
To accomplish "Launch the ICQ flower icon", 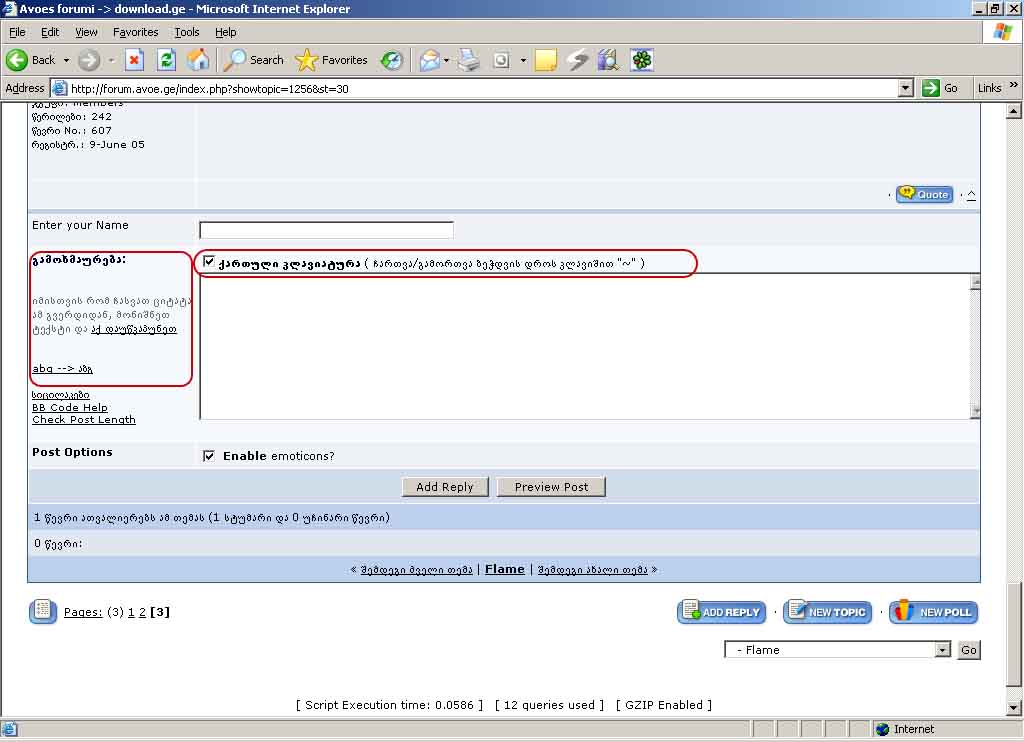I will point(642,60).
